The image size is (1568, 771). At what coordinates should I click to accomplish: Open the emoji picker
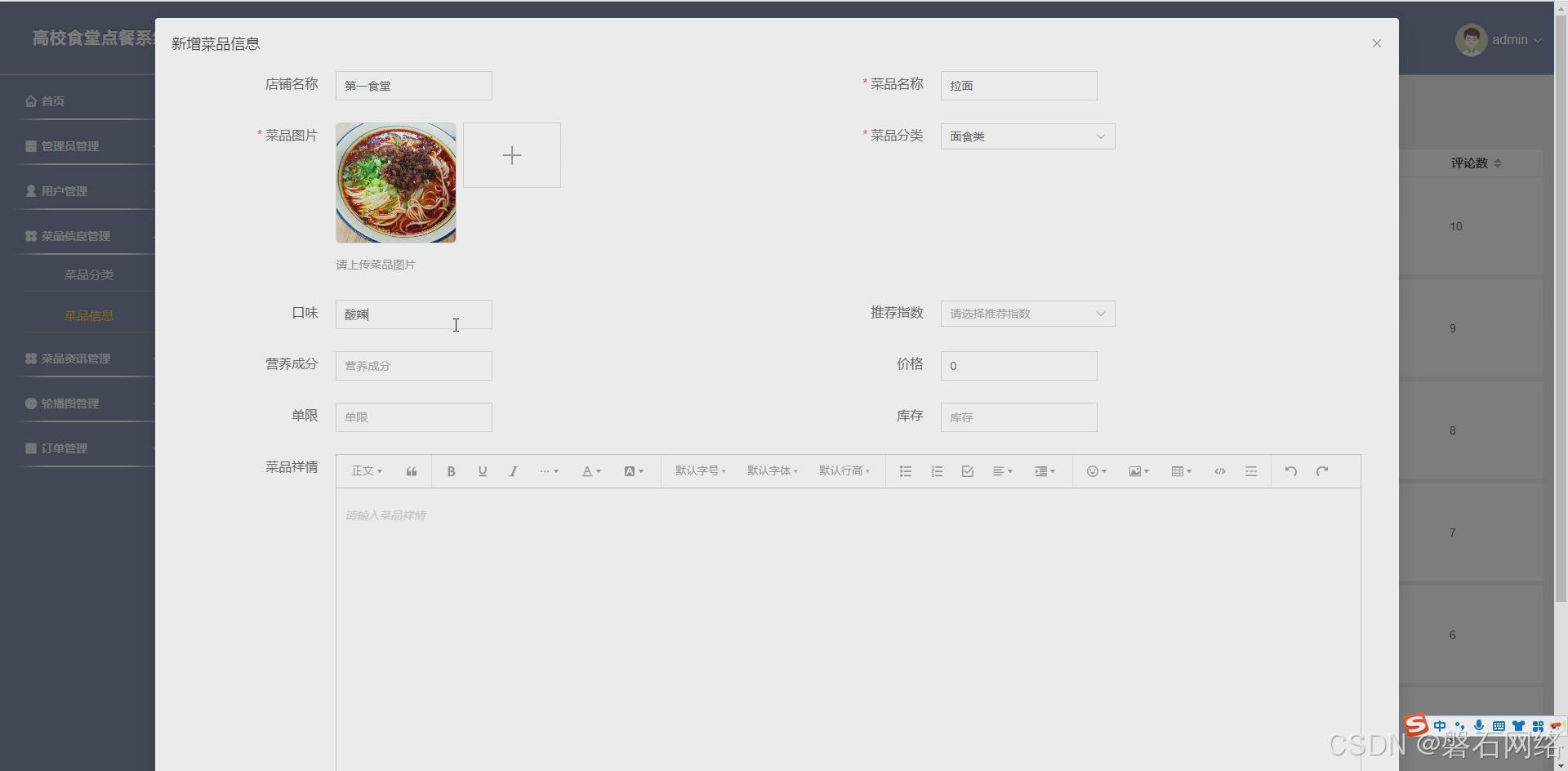(x=1096, y=471)
